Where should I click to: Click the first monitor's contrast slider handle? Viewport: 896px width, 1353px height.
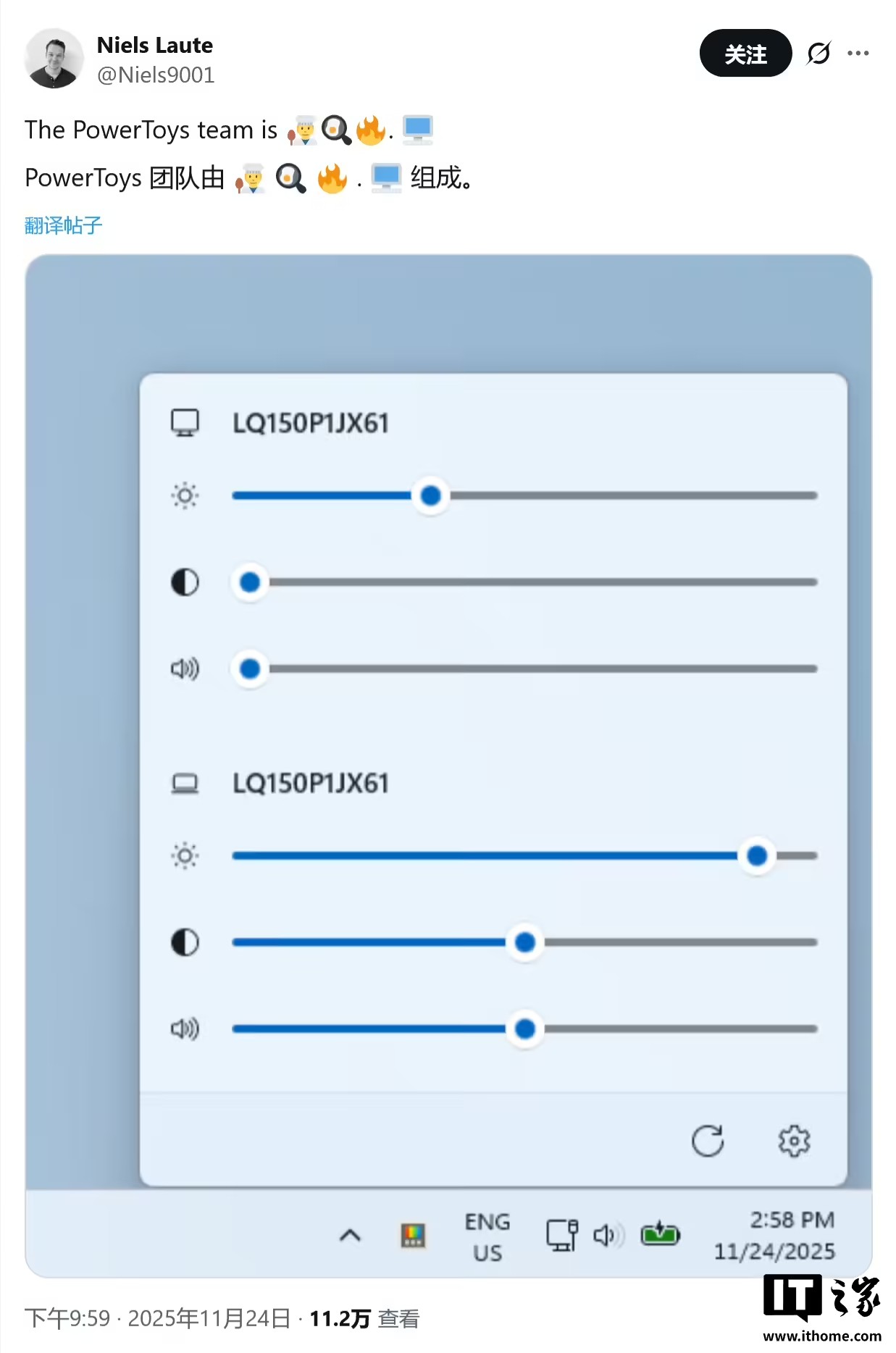click(x=250, y=582)
